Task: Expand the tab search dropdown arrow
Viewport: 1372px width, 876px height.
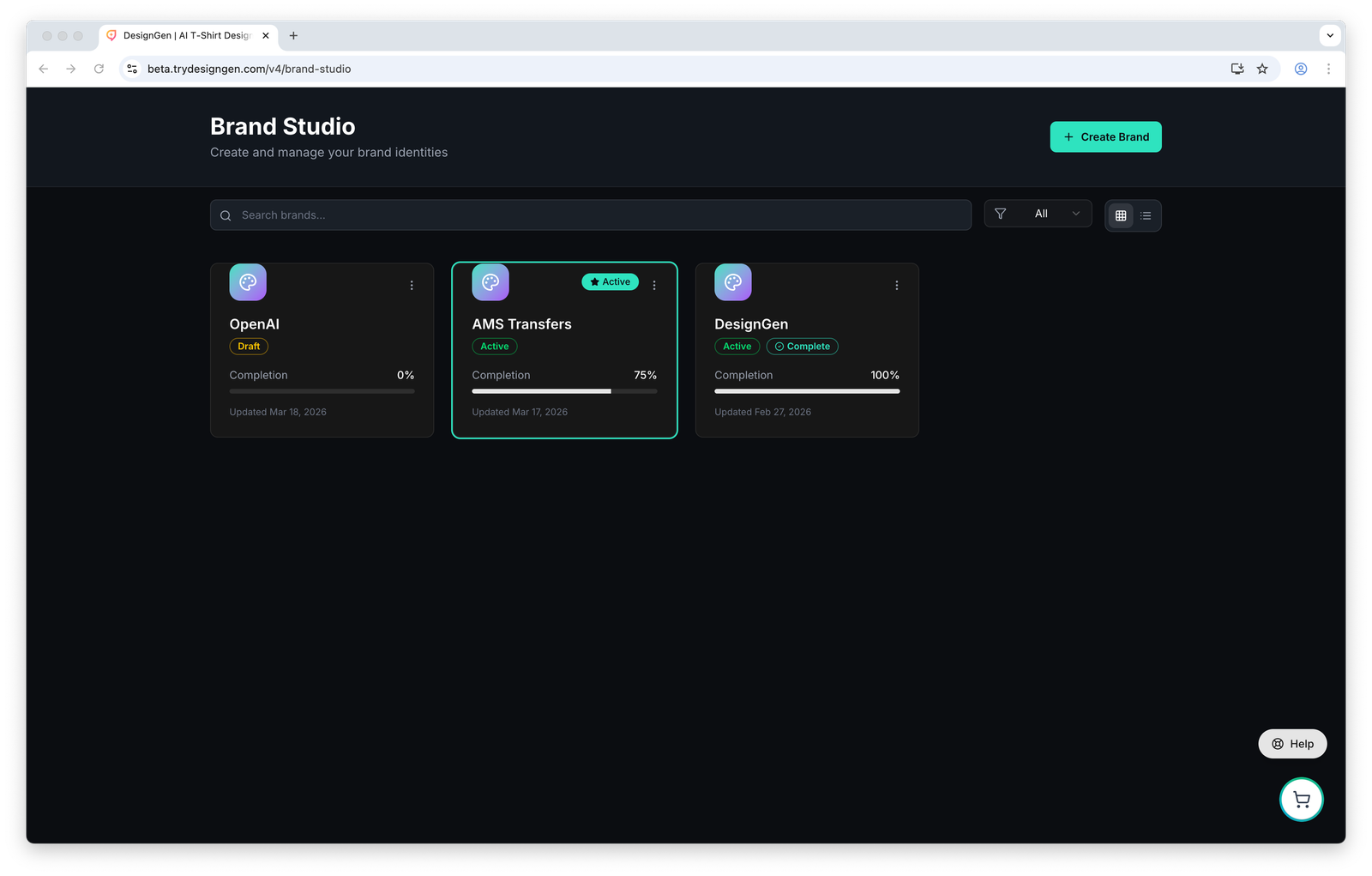Action: click(x=1330, y=36)
